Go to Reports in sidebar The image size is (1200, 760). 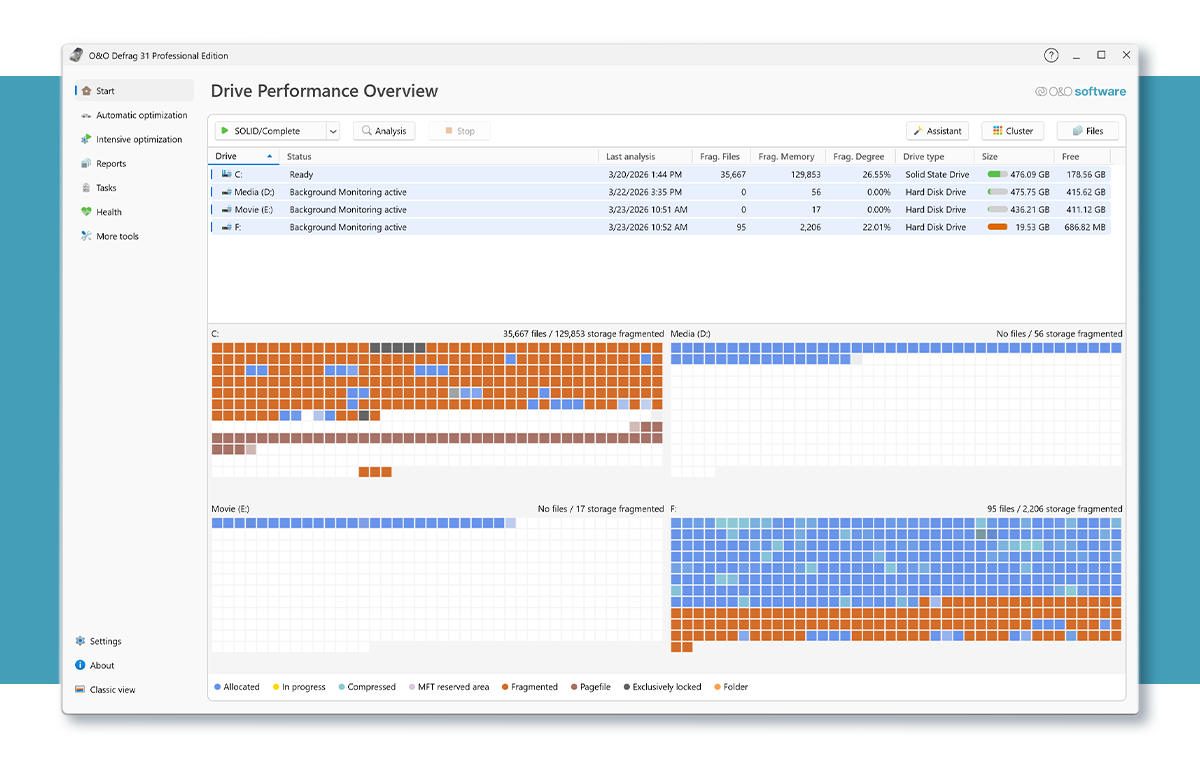tap(134, 164)
